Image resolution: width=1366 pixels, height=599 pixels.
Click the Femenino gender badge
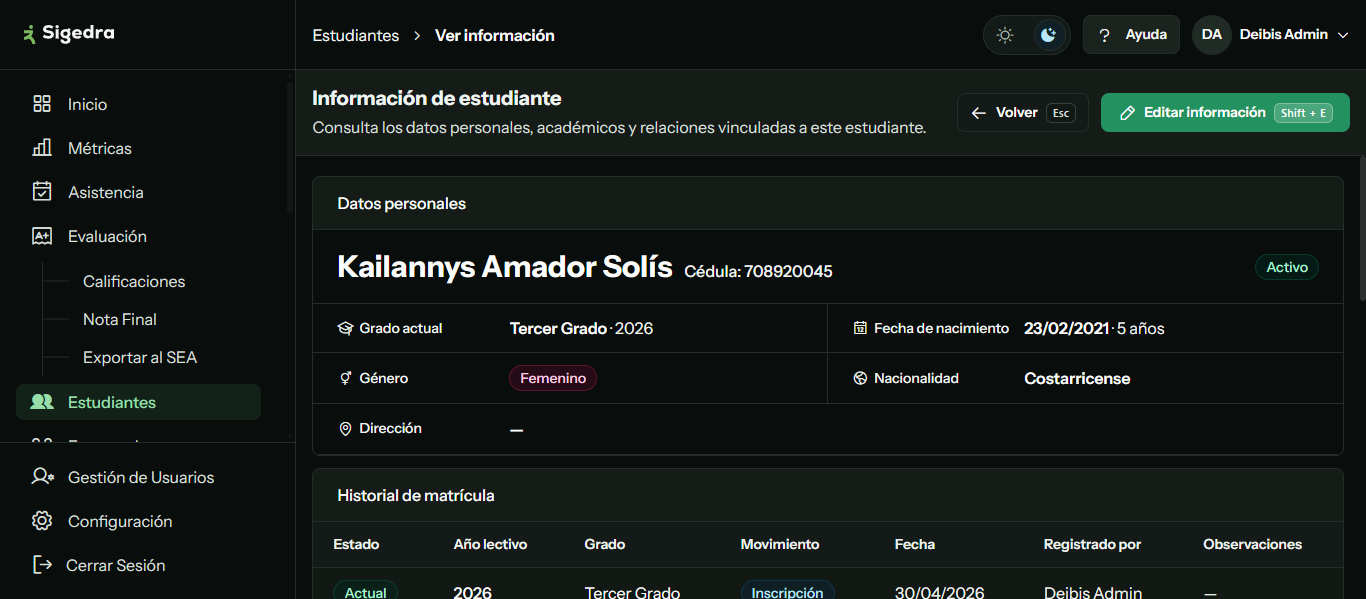(553, 378)
